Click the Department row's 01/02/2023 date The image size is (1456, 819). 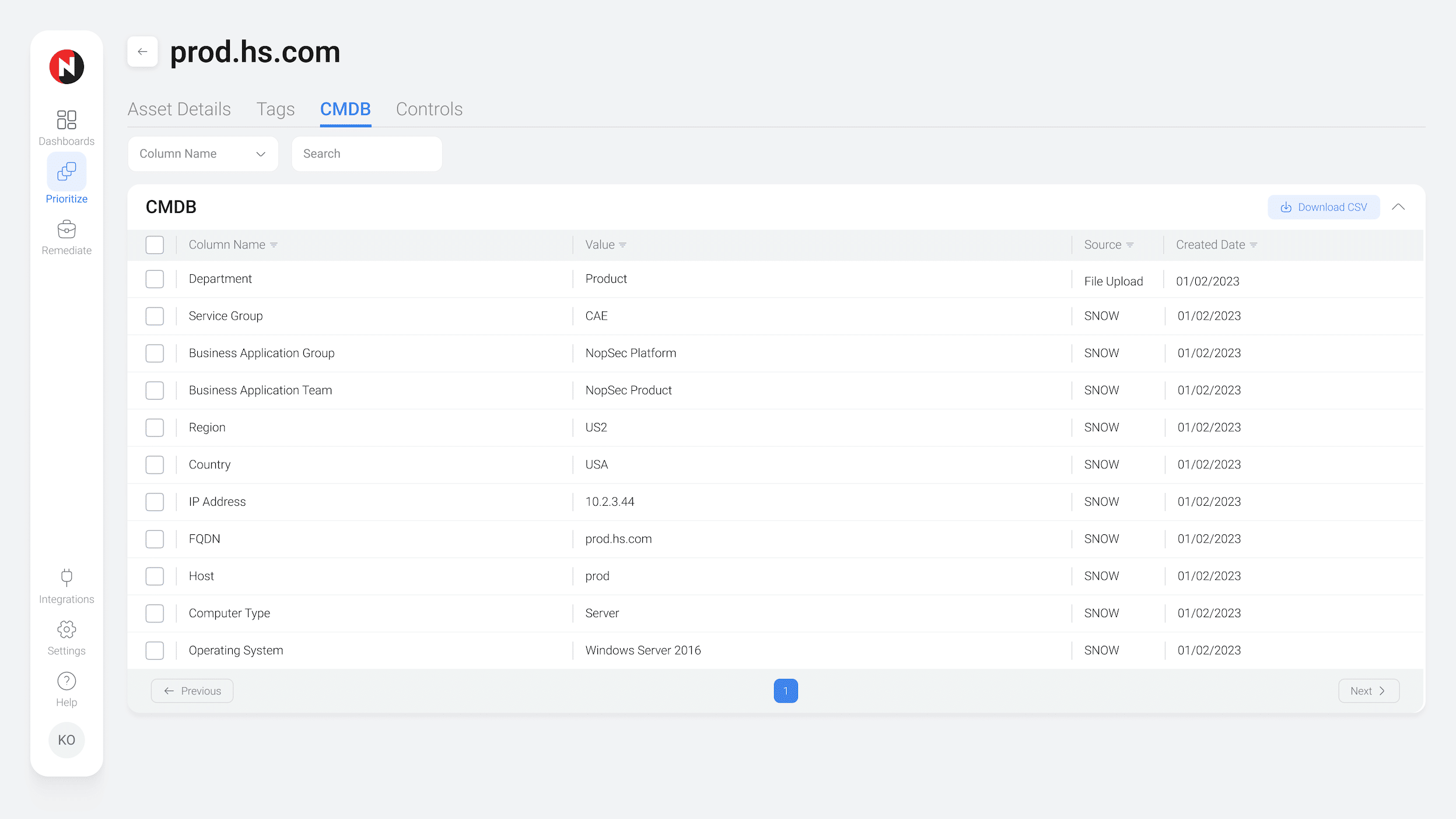tap(1207, 281)
